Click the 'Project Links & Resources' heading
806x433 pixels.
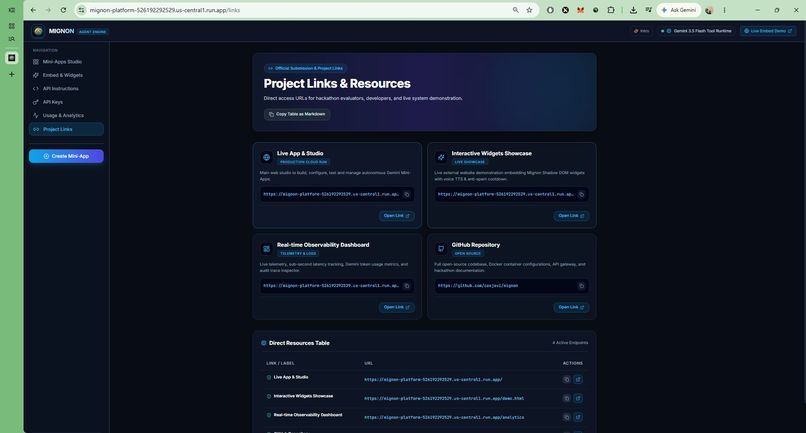pos(337,83)
